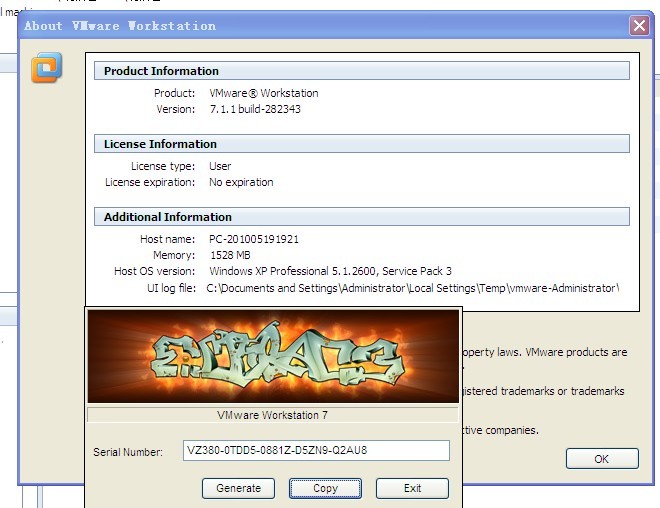Click the Host OS version label
Screen dimensions: 660x508
coord(154,271)
